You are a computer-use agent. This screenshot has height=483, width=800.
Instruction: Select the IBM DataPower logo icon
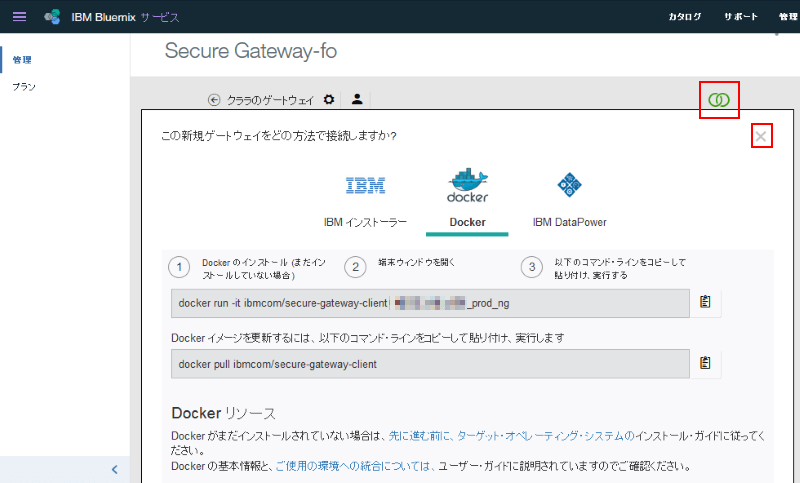coord(570,185)
